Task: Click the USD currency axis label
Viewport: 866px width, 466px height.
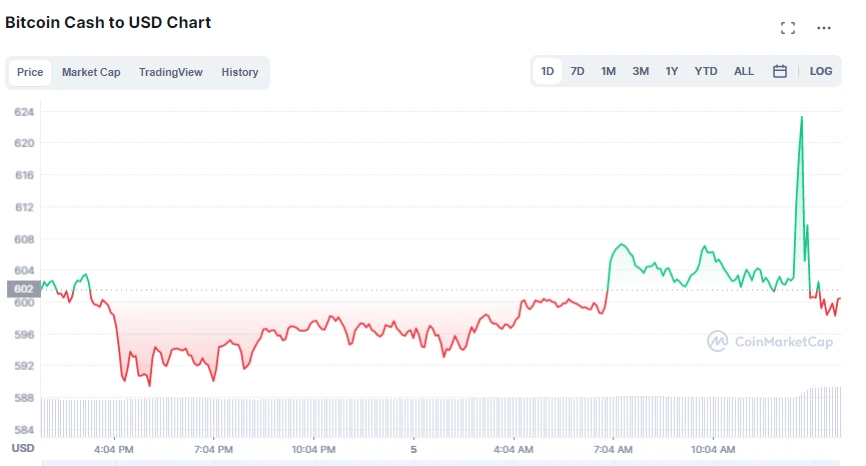Action: [23, 447]
